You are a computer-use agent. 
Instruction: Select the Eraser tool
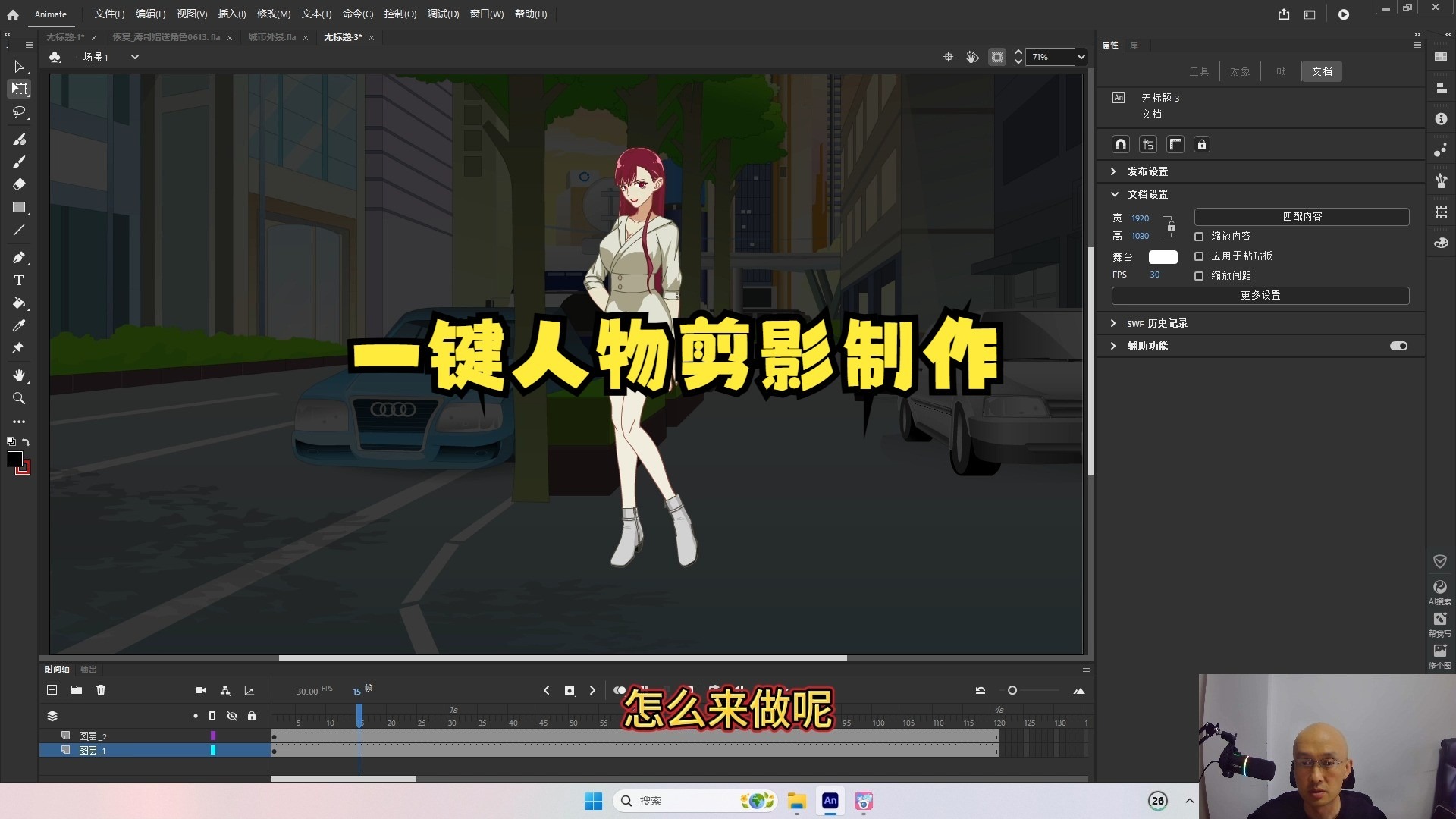pos(19,184)
